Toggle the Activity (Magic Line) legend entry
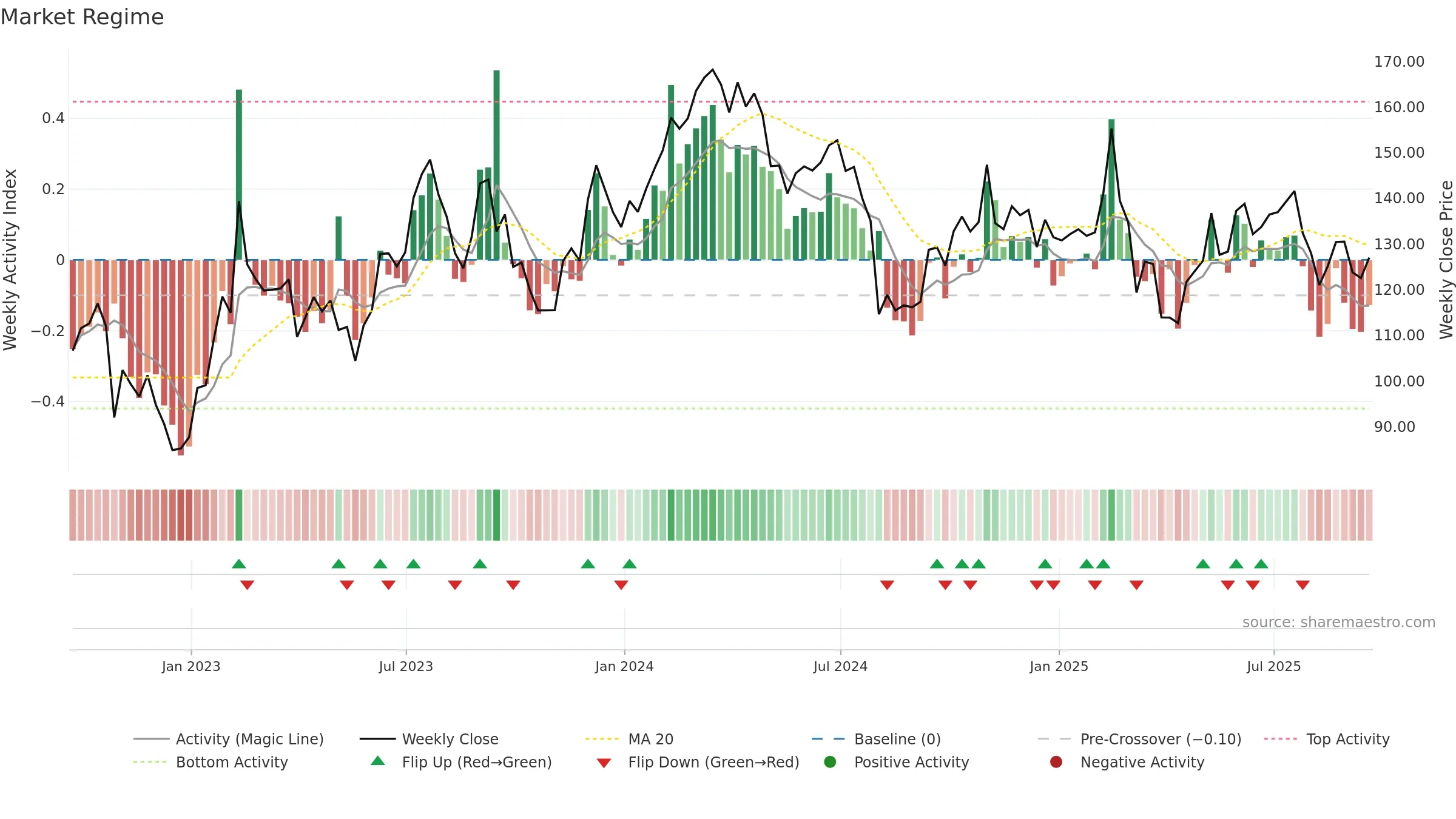The width and height of the screenshot is (1456, 819). [229, 739]
